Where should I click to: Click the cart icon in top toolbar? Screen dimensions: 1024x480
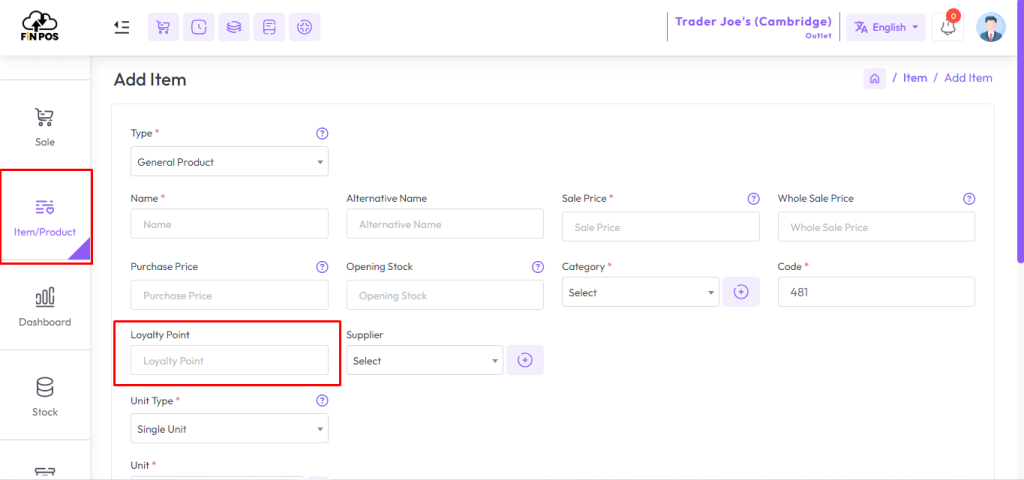163,27
